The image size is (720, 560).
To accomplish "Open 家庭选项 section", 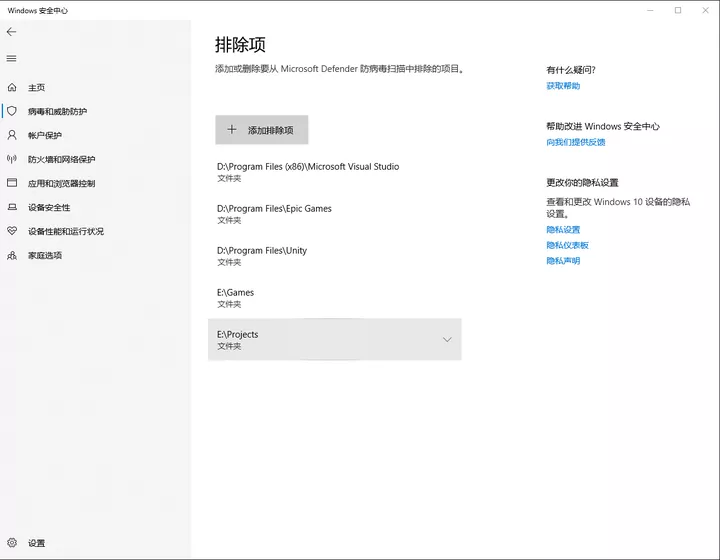I will tap(45, 255).
